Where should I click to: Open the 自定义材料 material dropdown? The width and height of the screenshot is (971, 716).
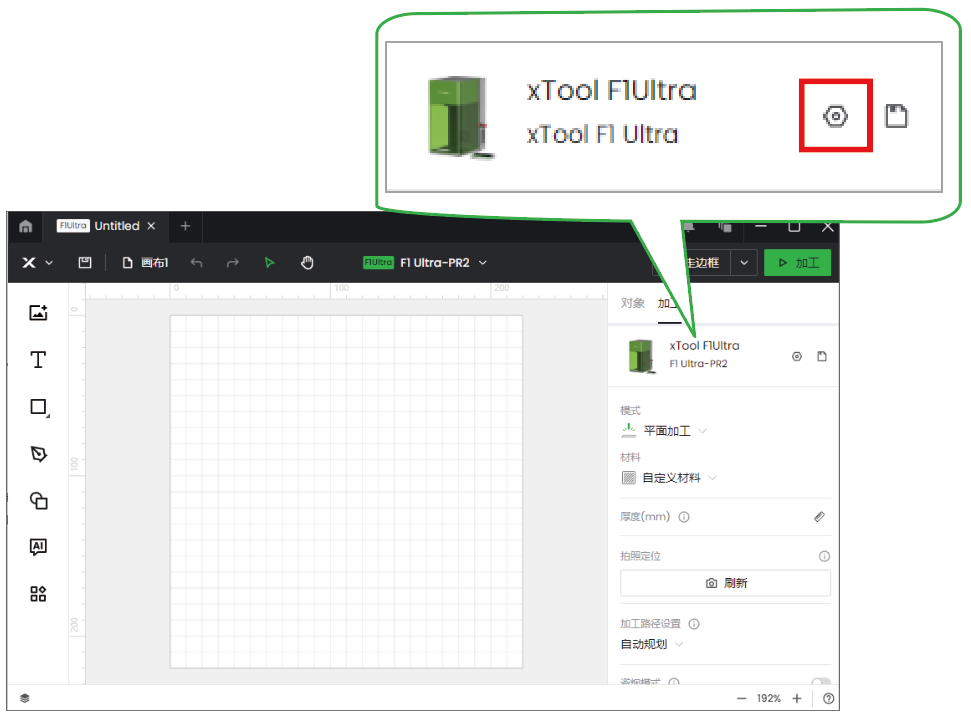pyautogui.click(x=669, y=478)
